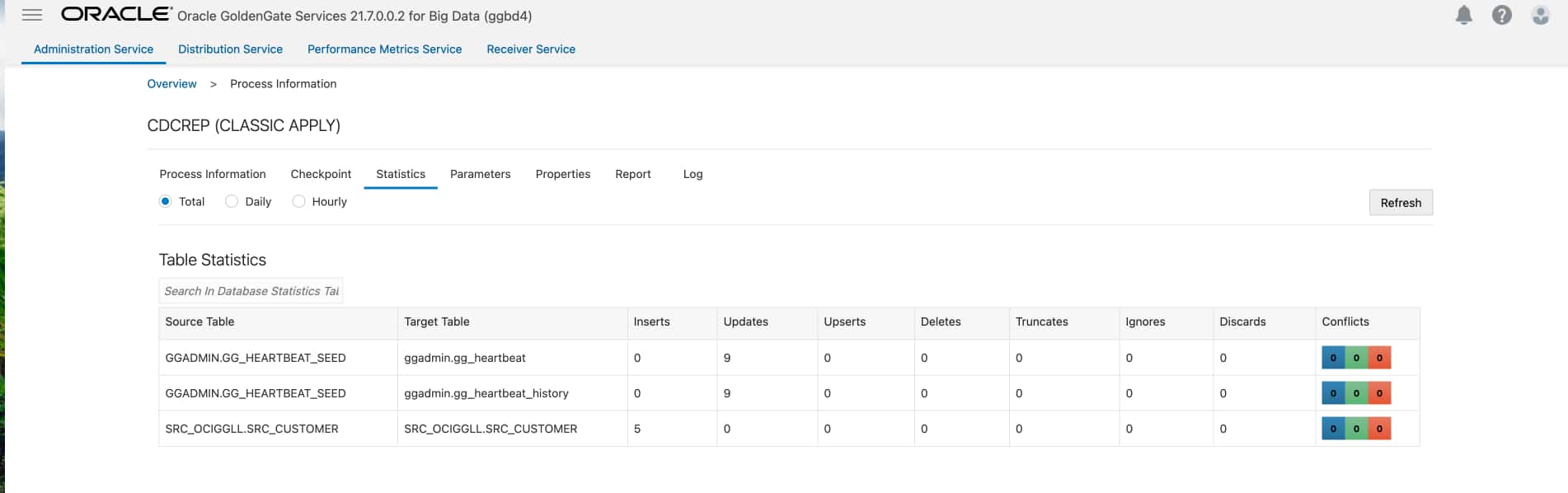Click red conflict swatch in SRC_CUSTOMER row
The height and width of the screenshot is (493, 1568).
click(x=1379, y=429)
